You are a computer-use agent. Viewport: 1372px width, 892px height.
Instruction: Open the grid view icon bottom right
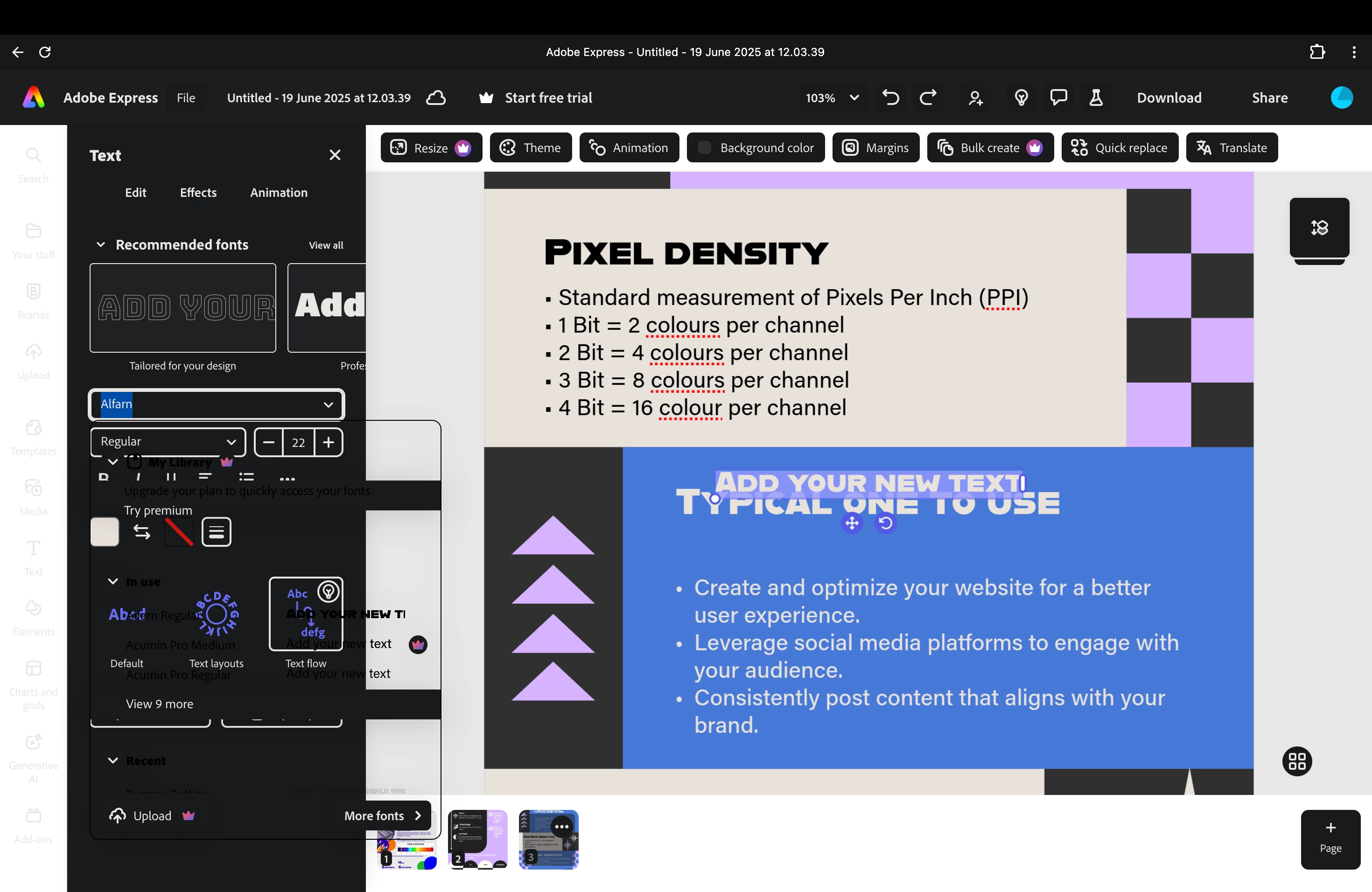tap(1296, 762)
